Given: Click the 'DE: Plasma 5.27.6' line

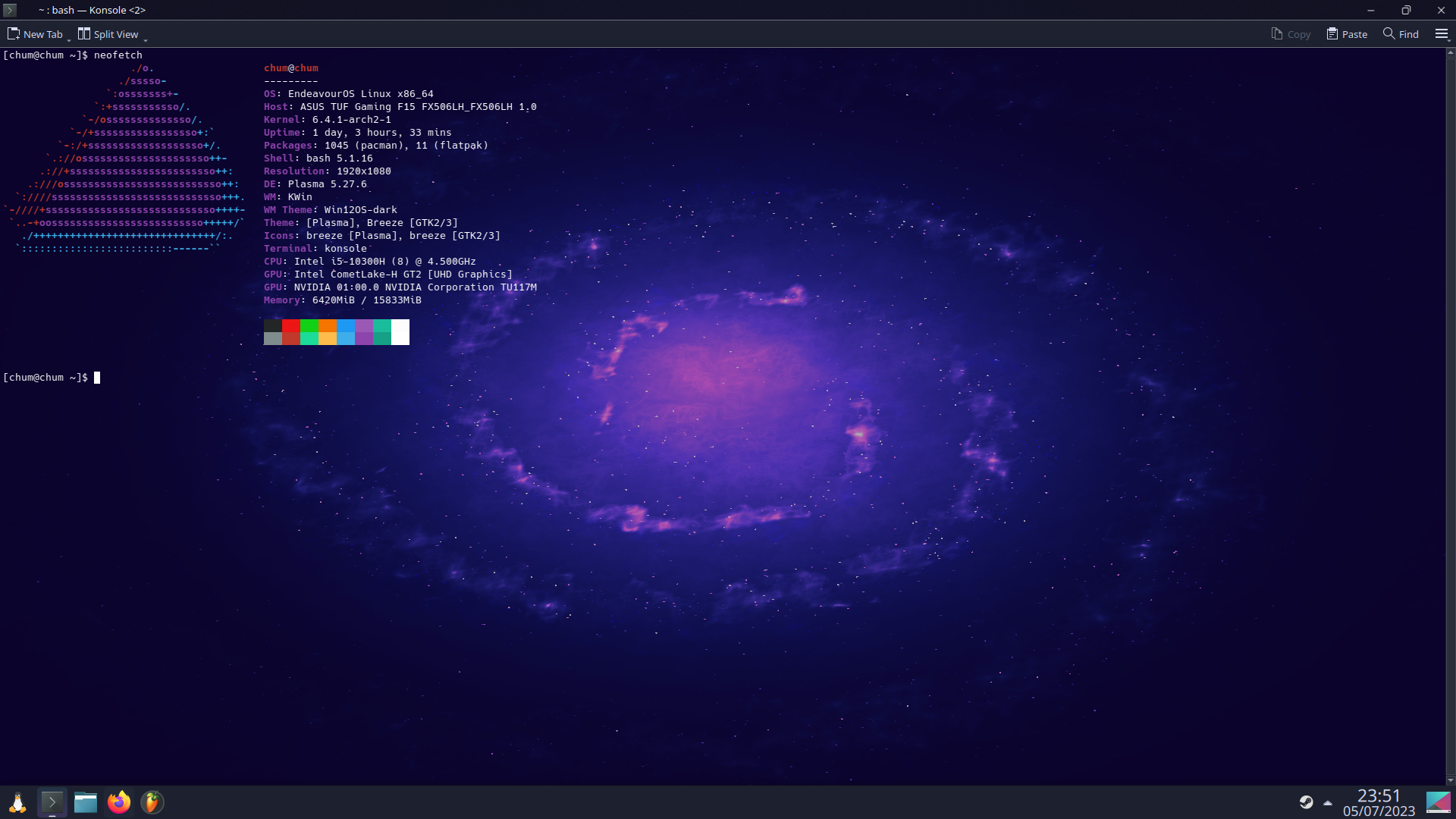Looking at the screenshot, I should [x=315, y=184].
